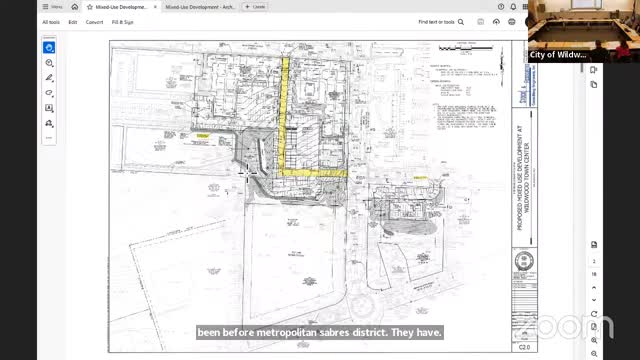This screenshot has height=360, width=640.
Task: Select the add text box tool
Action: (x=49, y=108)
